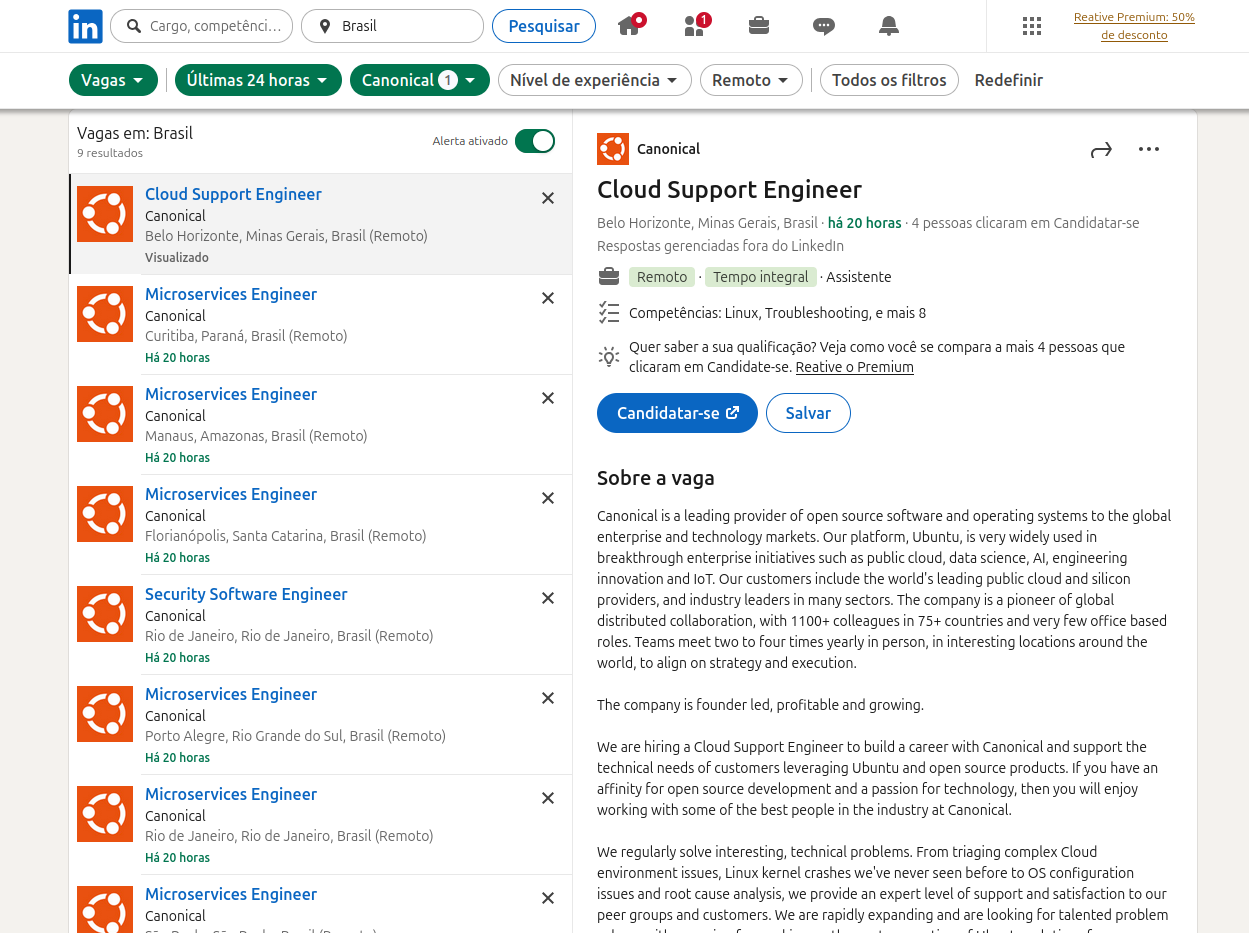Toggle the 'Alerta ativado' job alert switch
The image size is (1249, 933).
tap(535, 141)
